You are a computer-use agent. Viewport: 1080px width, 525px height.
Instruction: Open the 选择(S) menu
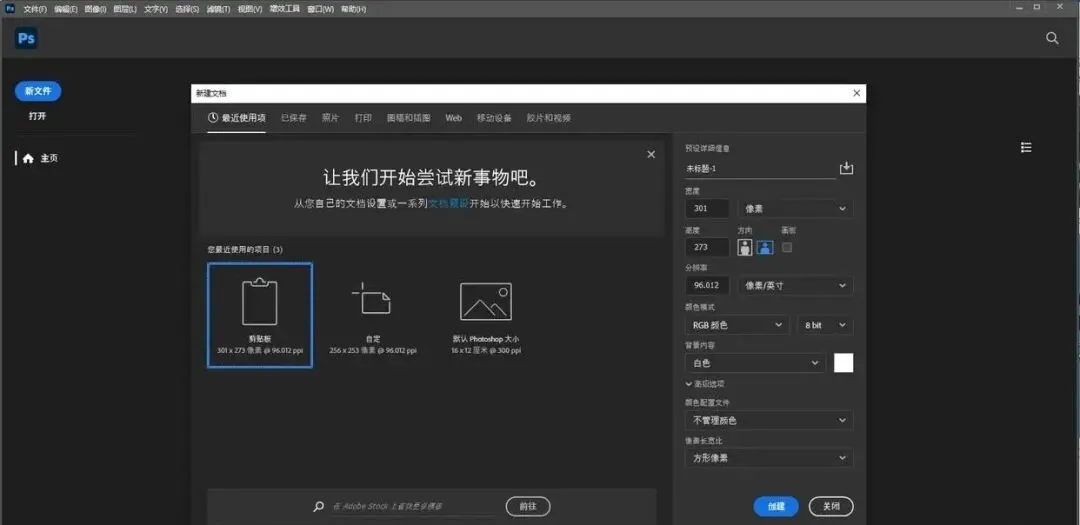pos(187,9)
